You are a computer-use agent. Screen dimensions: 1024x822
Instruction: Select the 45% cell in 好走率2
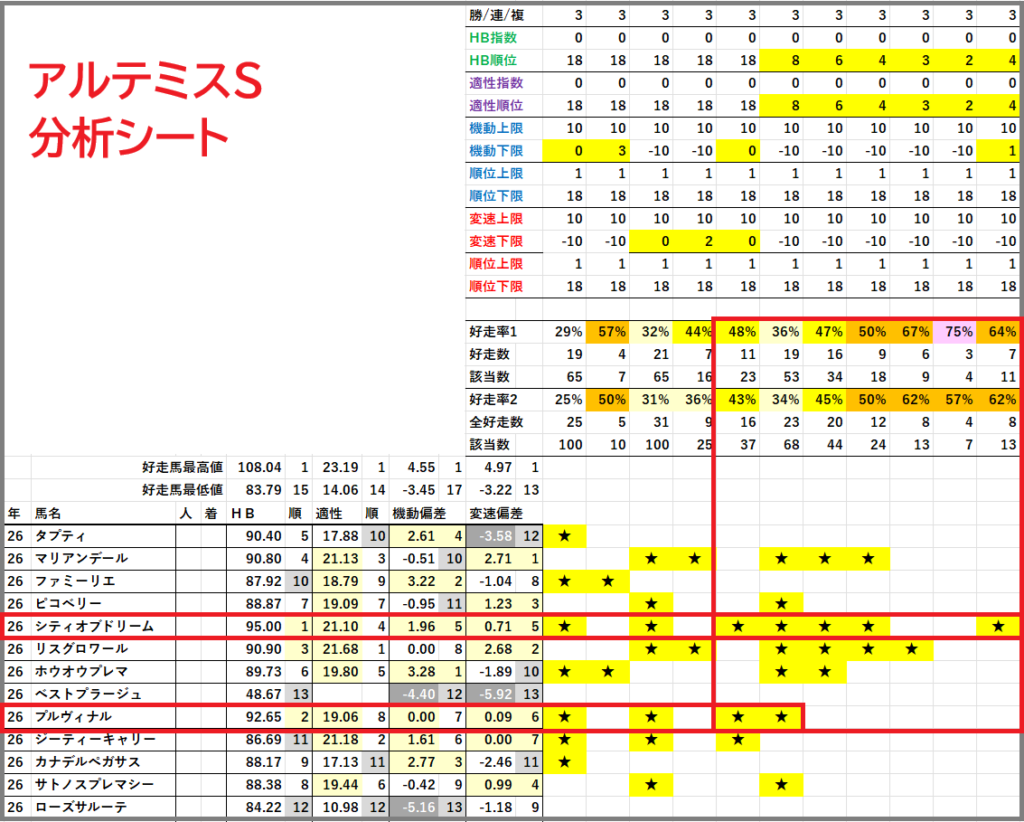point(825,400)
